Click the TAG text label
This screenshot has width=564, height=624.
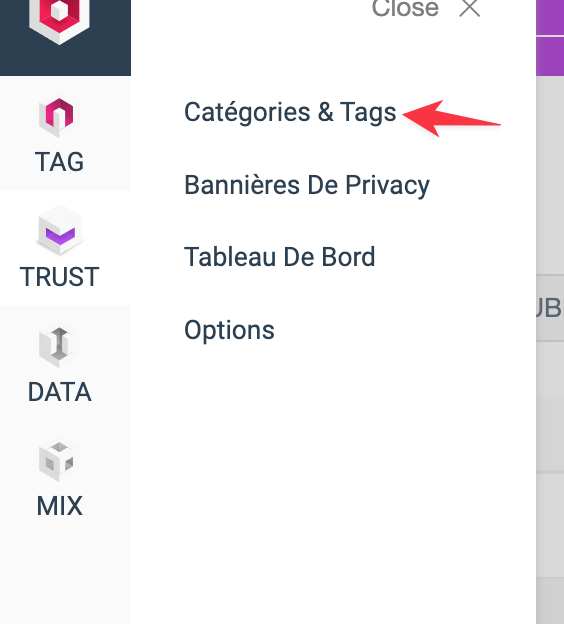59,162
